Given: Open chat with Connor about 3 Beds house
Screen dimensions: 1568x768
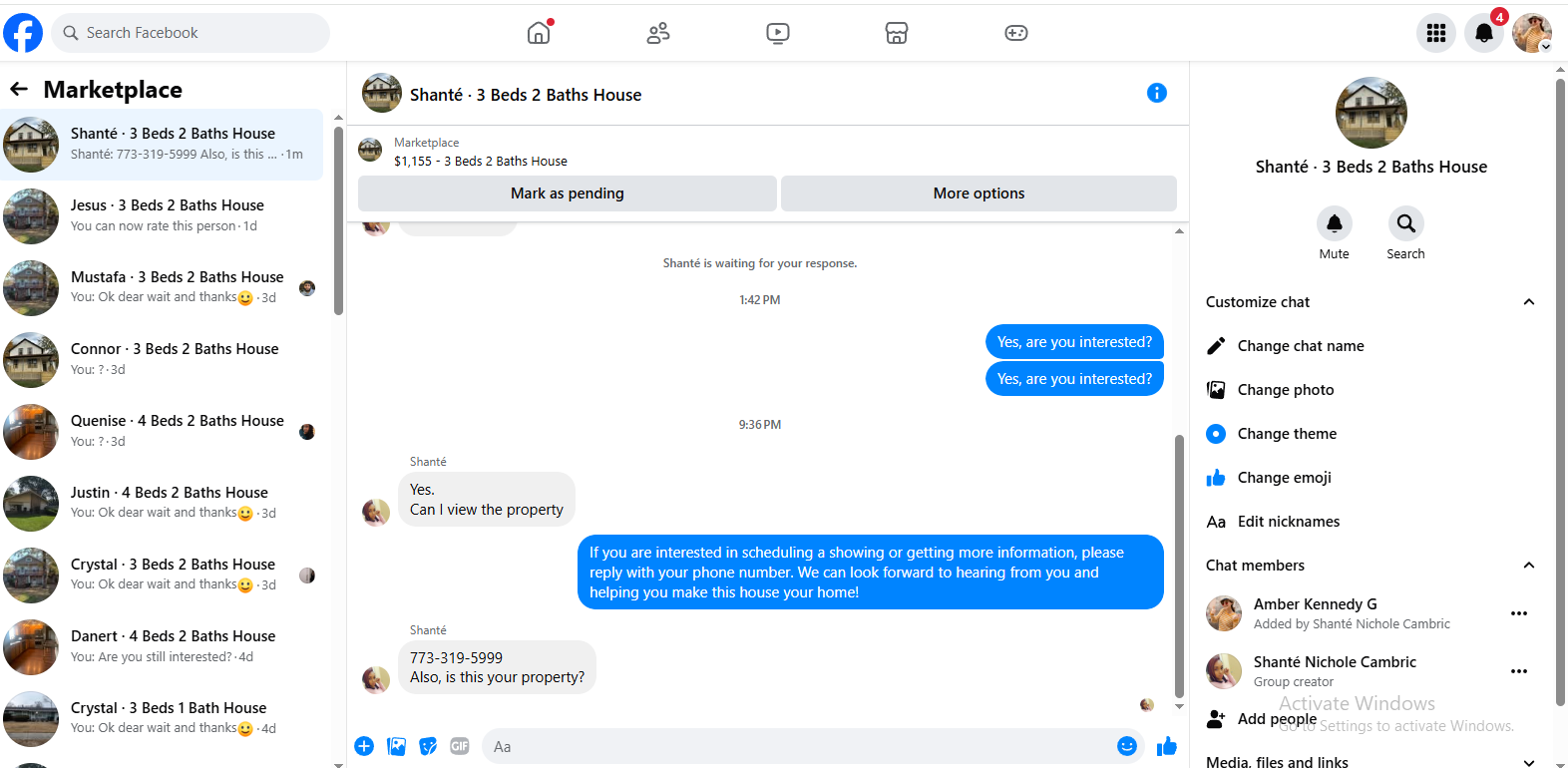Looking at the screenshot, I should [162, 360].
